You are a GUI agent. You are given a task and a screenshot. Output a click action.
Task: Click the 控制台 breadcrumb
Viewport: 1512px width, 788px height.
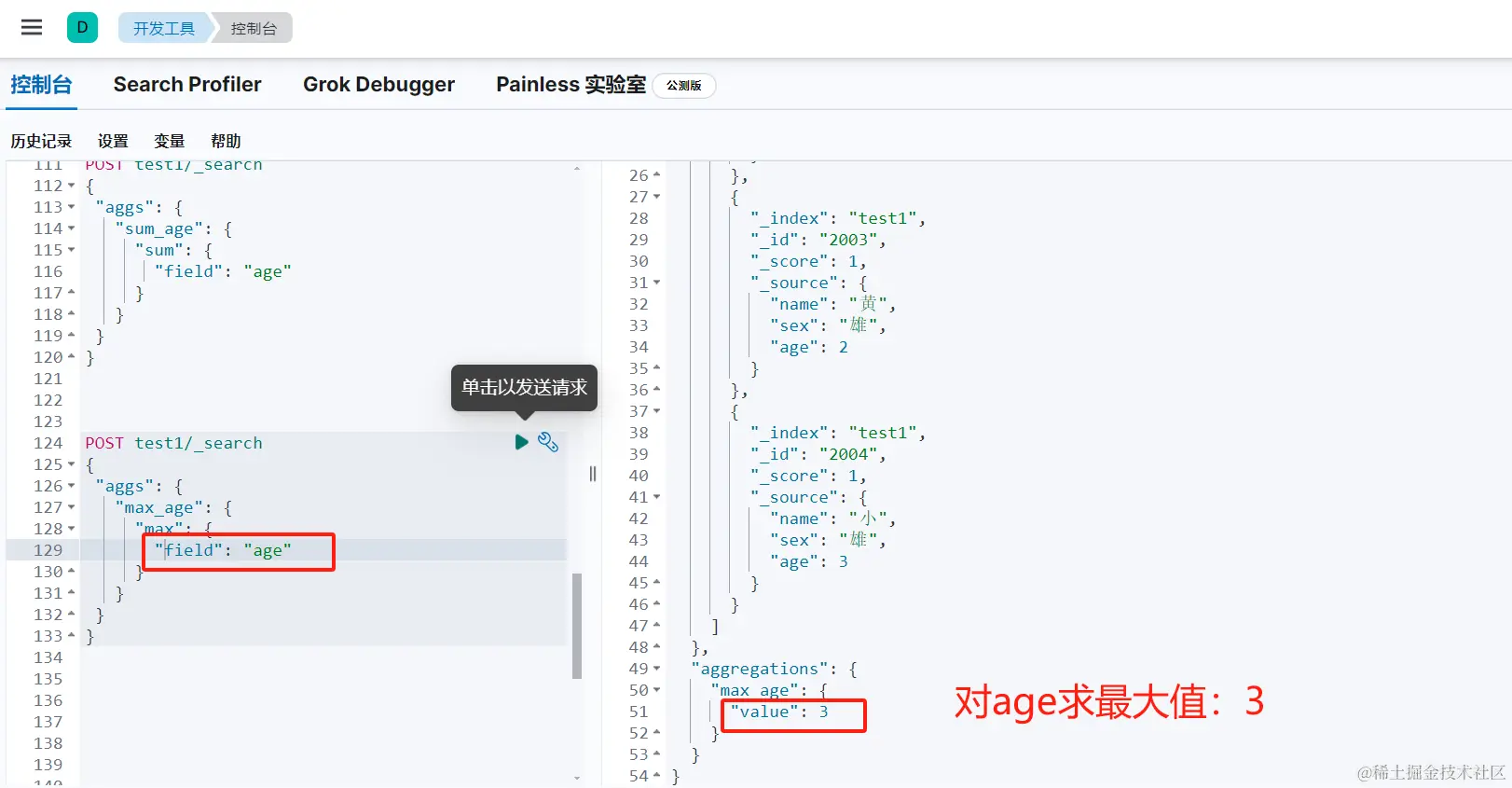pos(254,28)
